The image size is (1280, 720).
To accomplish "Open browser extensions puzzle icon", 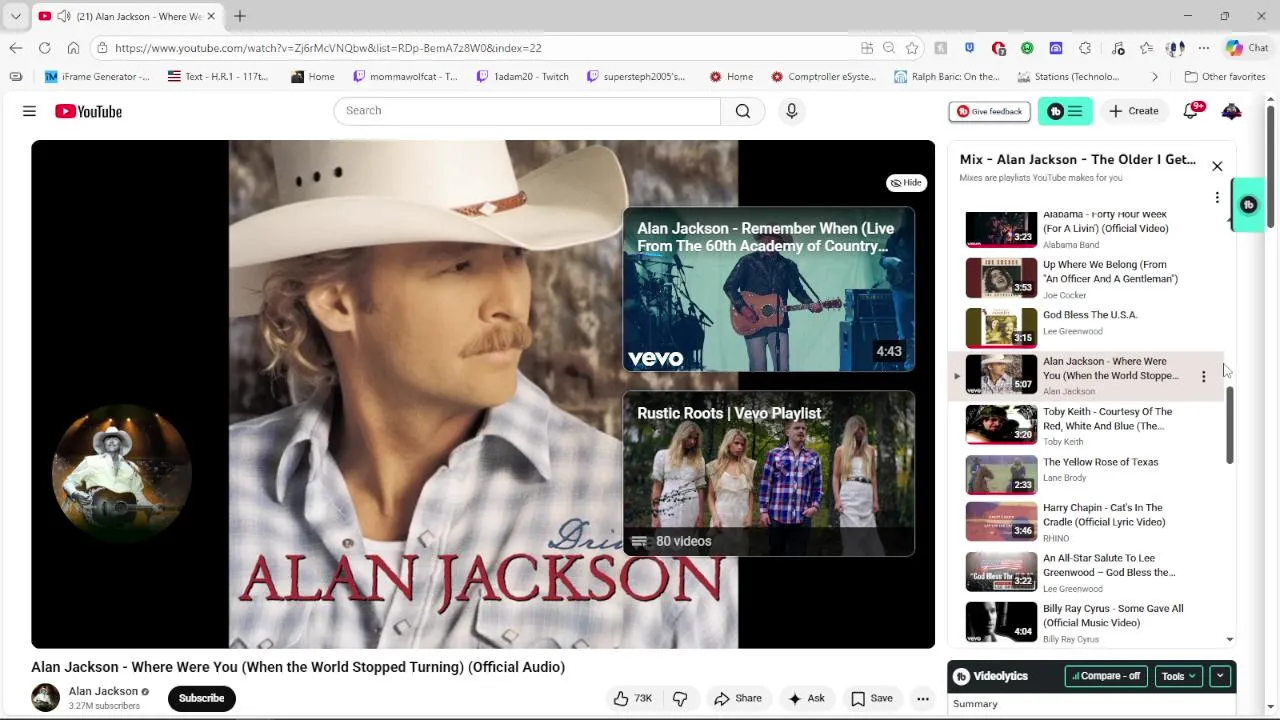I will coord(1085,48).
